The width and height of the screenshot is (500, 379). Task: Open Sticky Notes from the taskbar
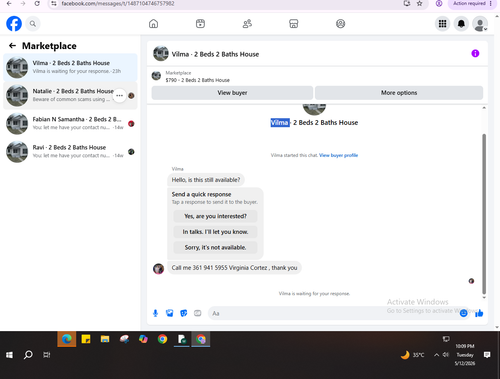86,339
